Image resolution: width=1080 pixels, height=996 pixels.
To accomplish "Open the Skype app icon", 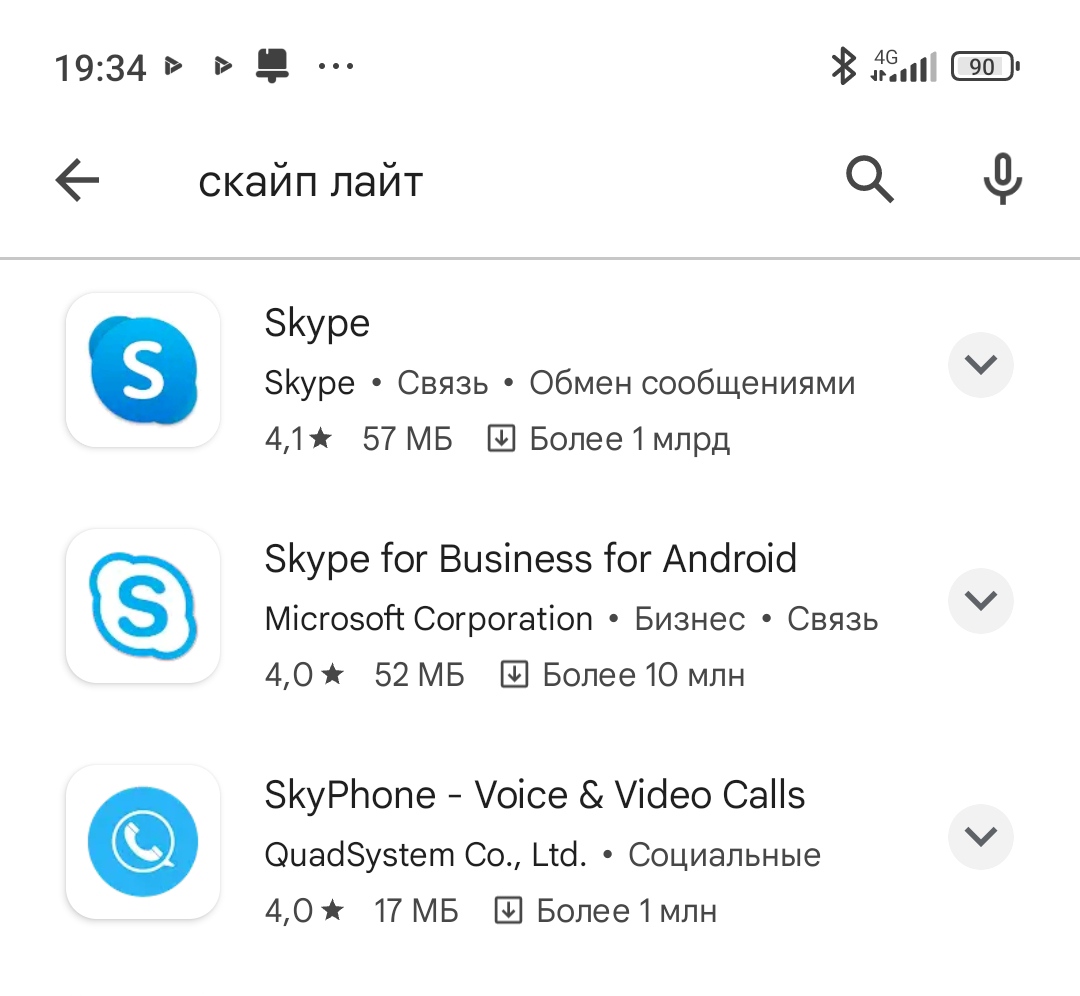I will tap(142, 369).
